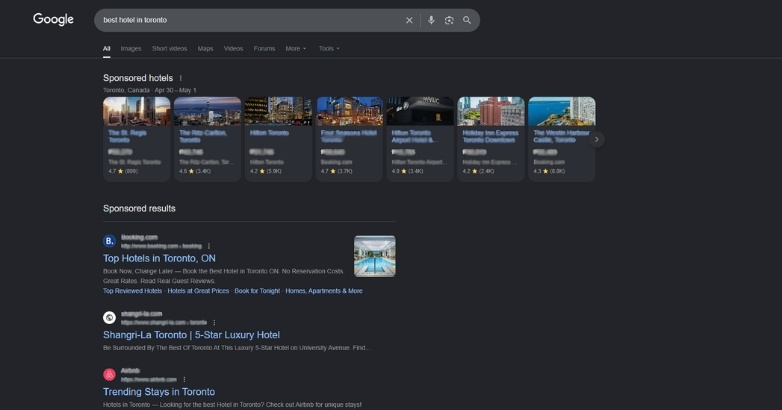Screen dimensions: 782x410
Task: Click the Booking.com B favicon
Action: (x=109, y=241)
